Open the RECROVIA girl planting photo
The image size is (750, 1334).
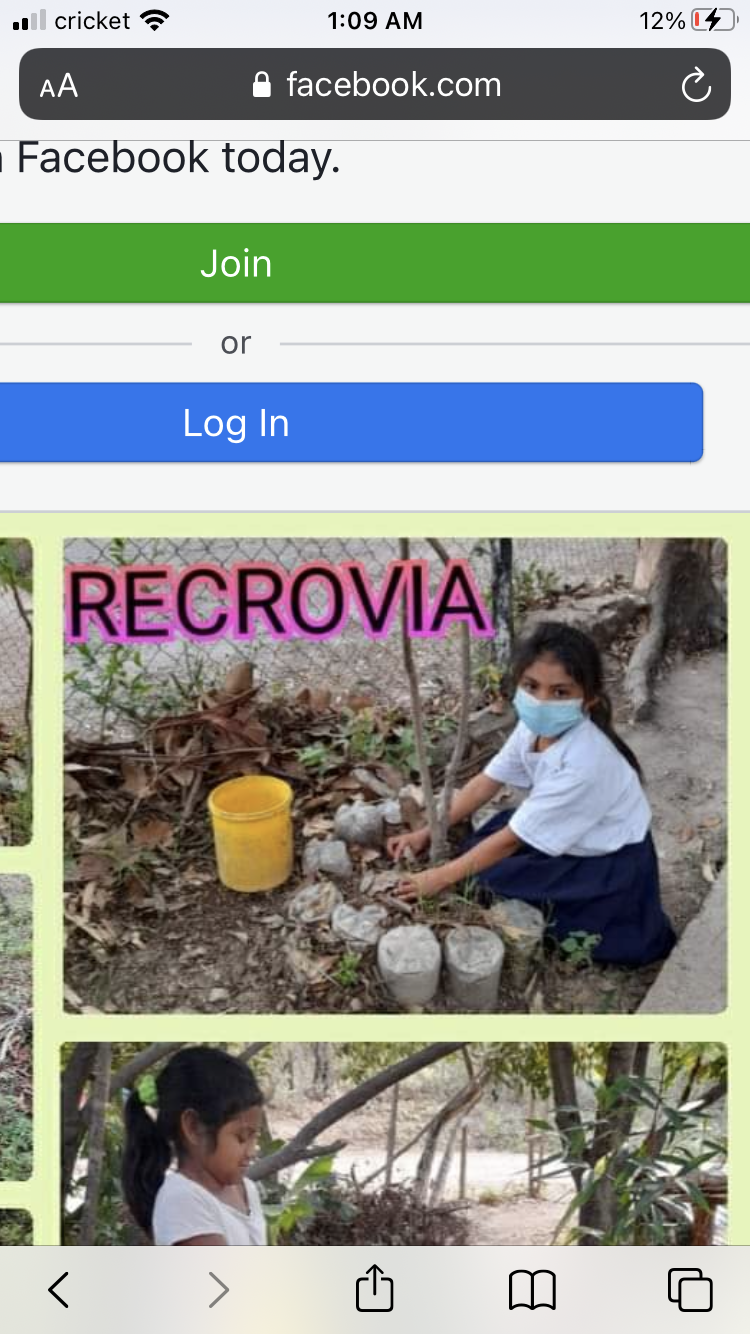click(x=395, y=776)
